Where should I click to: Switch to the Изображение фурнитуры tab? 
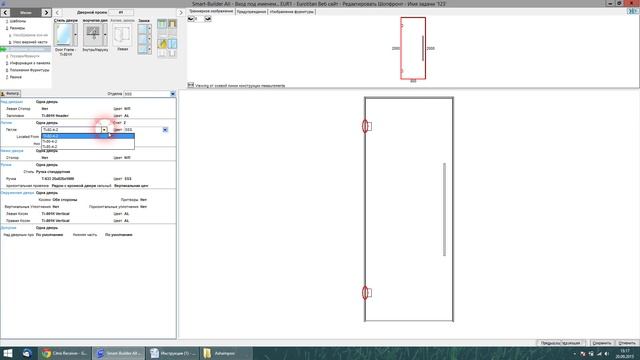pos(292,12)
